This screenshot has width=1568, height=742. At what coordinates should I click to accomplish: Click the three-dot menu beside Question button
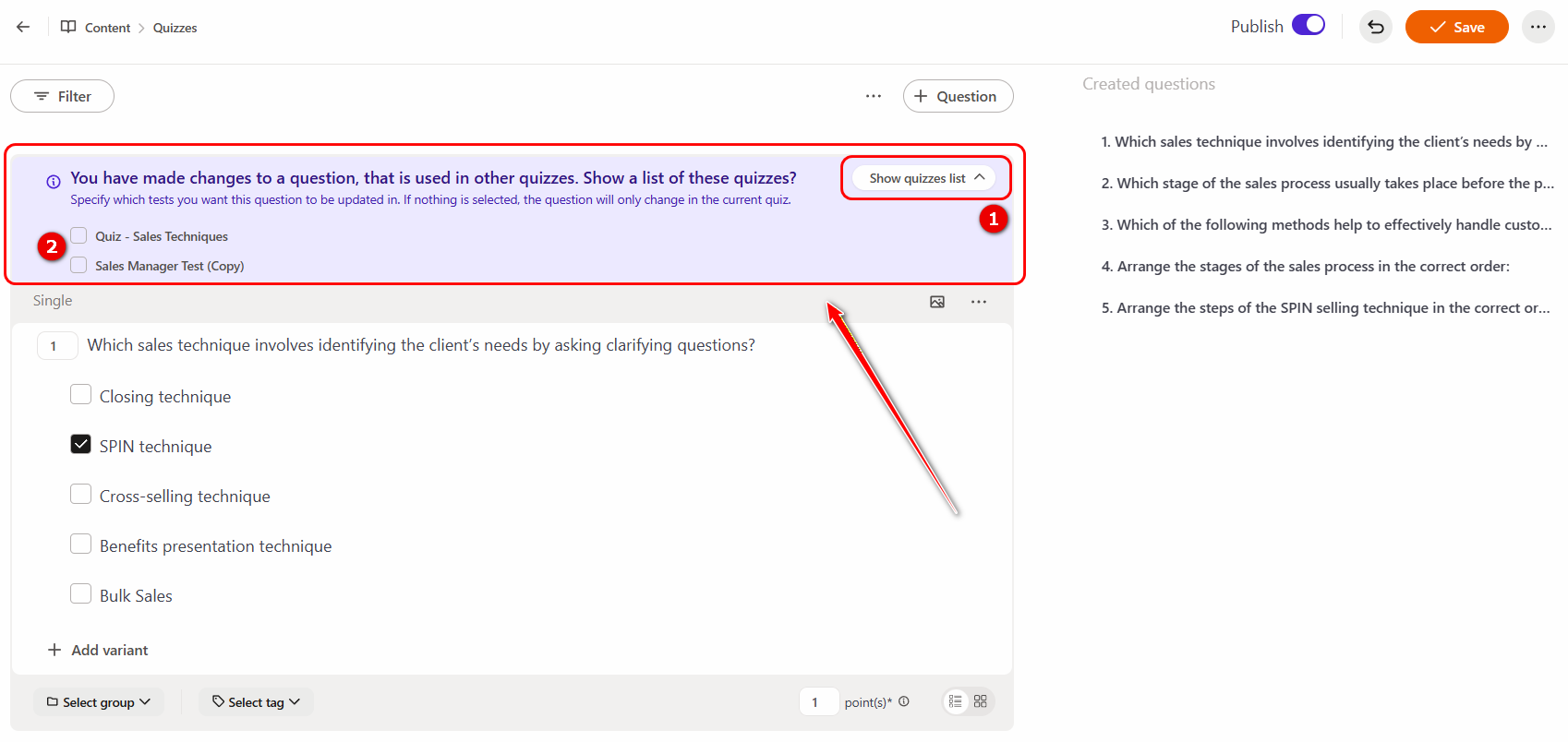[x=873, y=96]
